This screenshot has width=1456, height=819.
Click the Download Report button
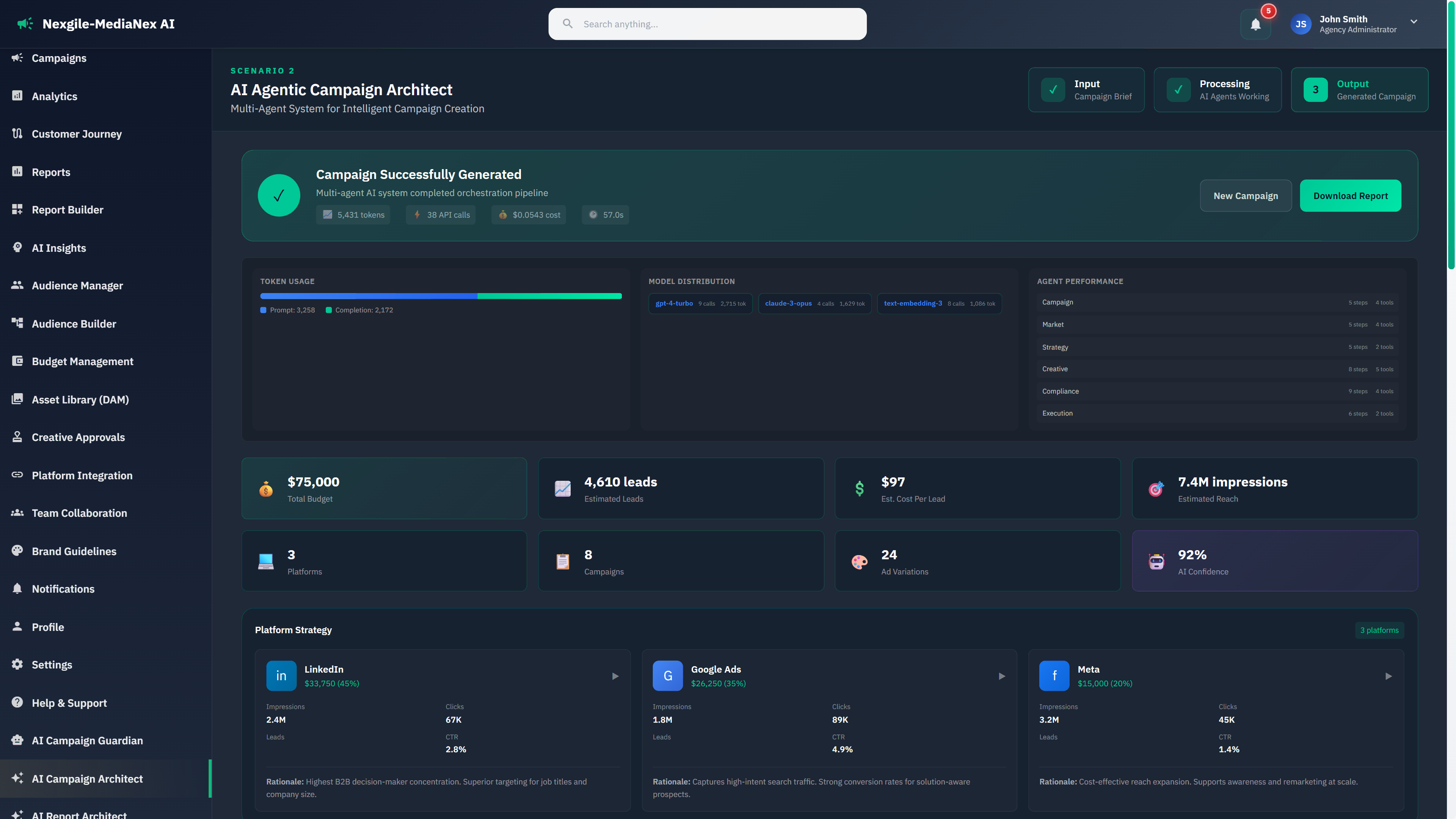pyautogui.click(x=1350, y=196)
